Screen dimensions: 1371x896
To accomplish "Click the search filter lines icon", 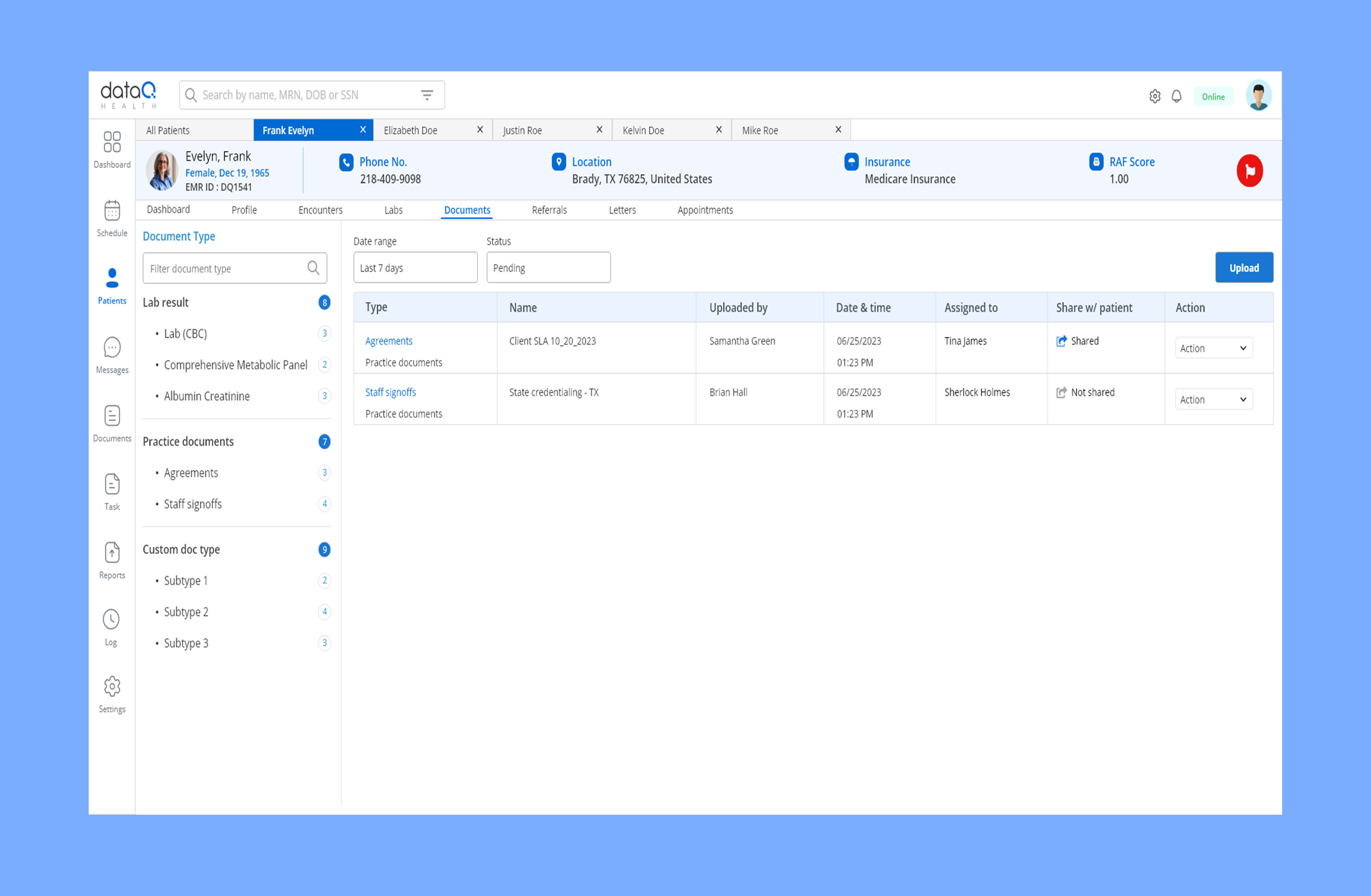I will click(x=427, y=95).
